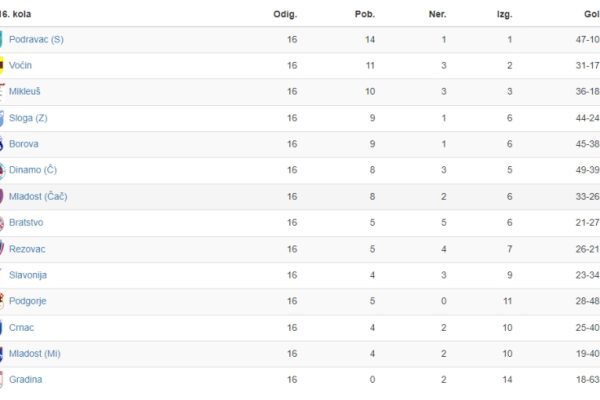The image size is (600, 400).
Task: Click the Mikleuš team name
Action: (24, 91)
